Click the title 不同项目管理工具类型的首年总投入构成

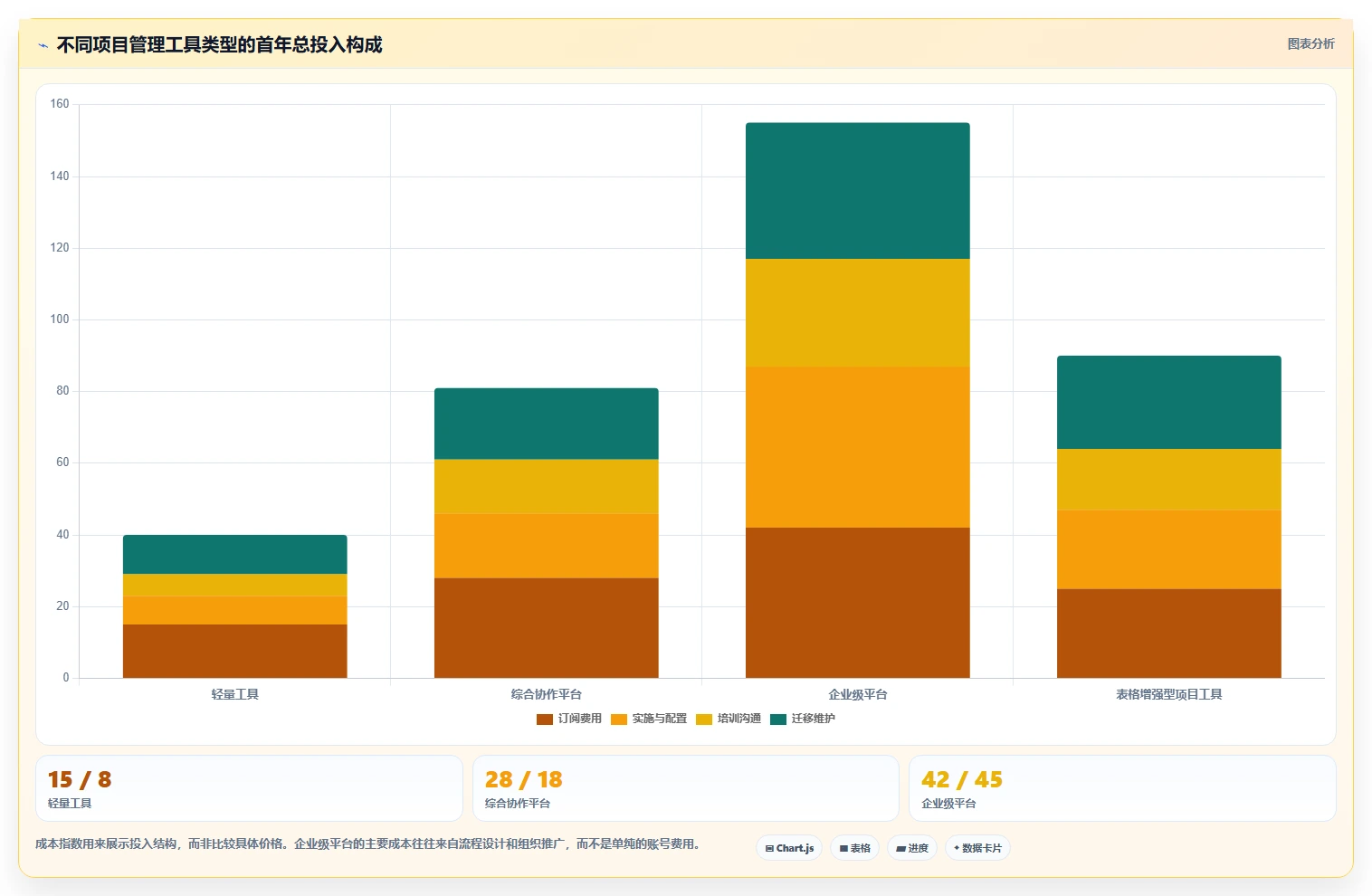(219, 44)
